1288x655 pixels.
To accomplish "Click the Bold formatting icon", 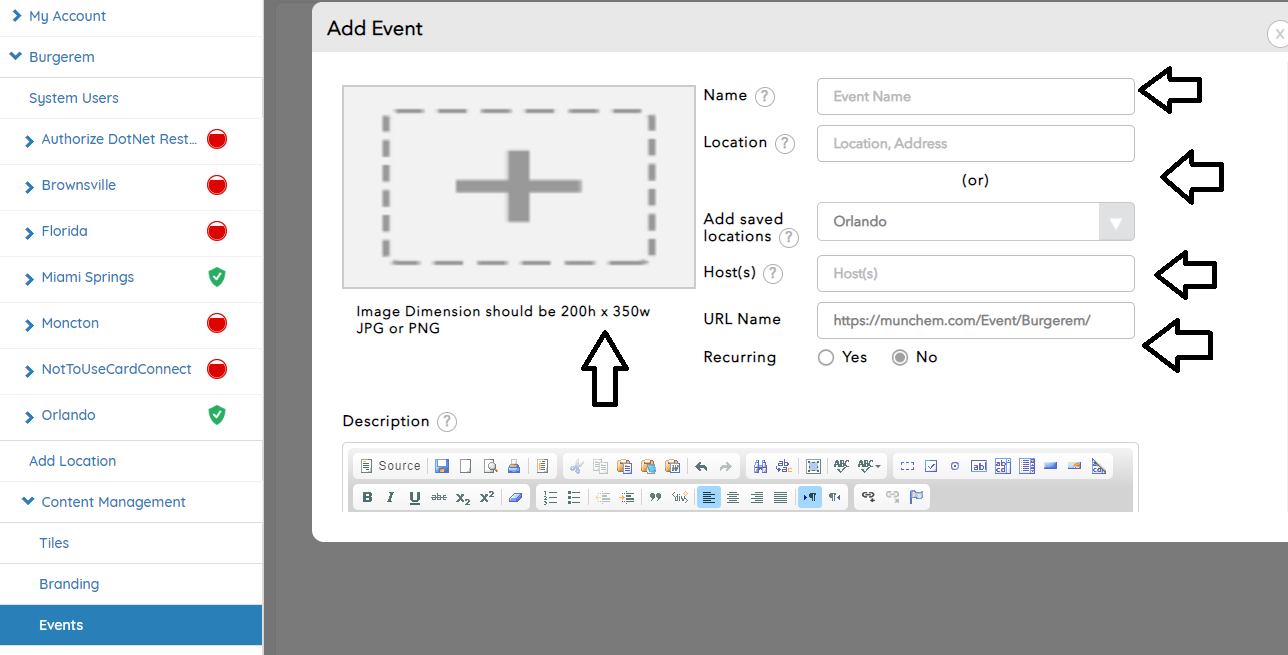I will pos(367,497).
